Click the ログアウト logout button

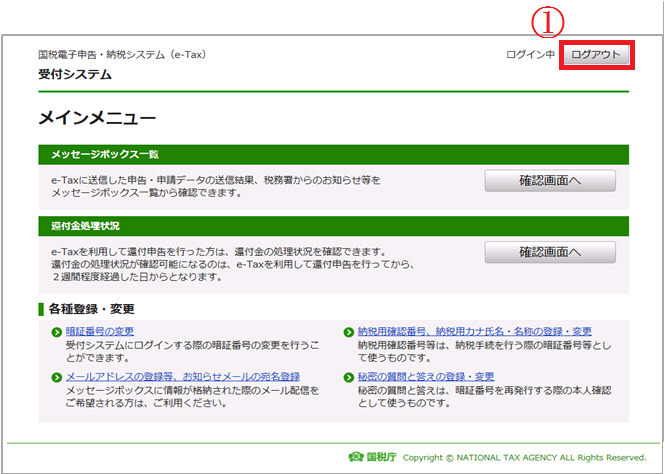(596, 55)
